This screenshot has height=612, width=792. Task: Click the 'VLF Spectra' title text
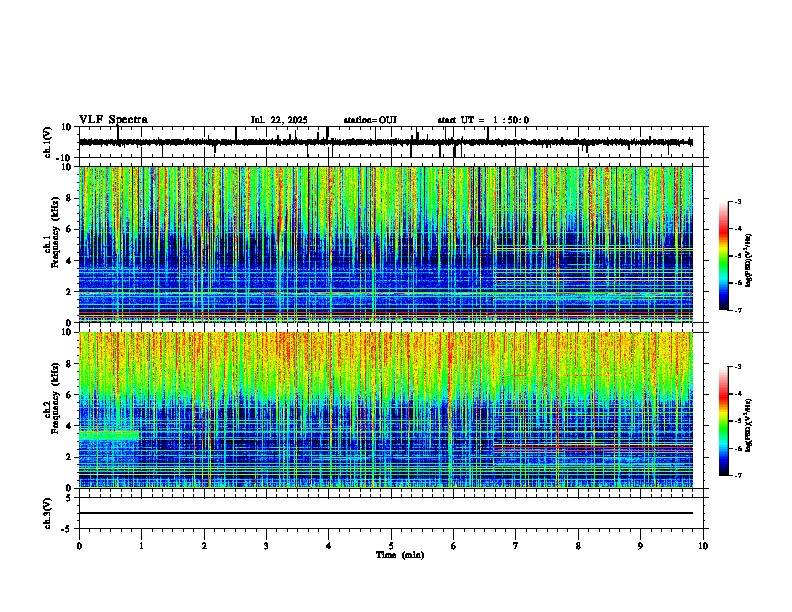tap(113, 120)
